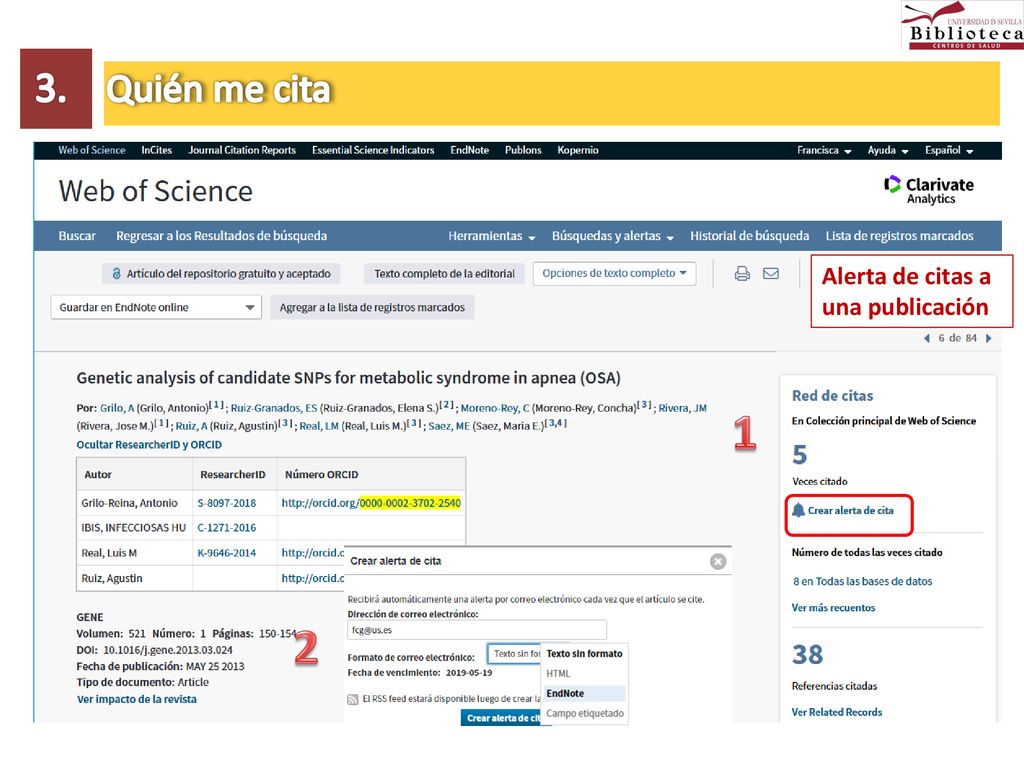This screenshot has height=768, width=1024.
Task: Click Crear alerta de cita link
Action: pos(850,511)
